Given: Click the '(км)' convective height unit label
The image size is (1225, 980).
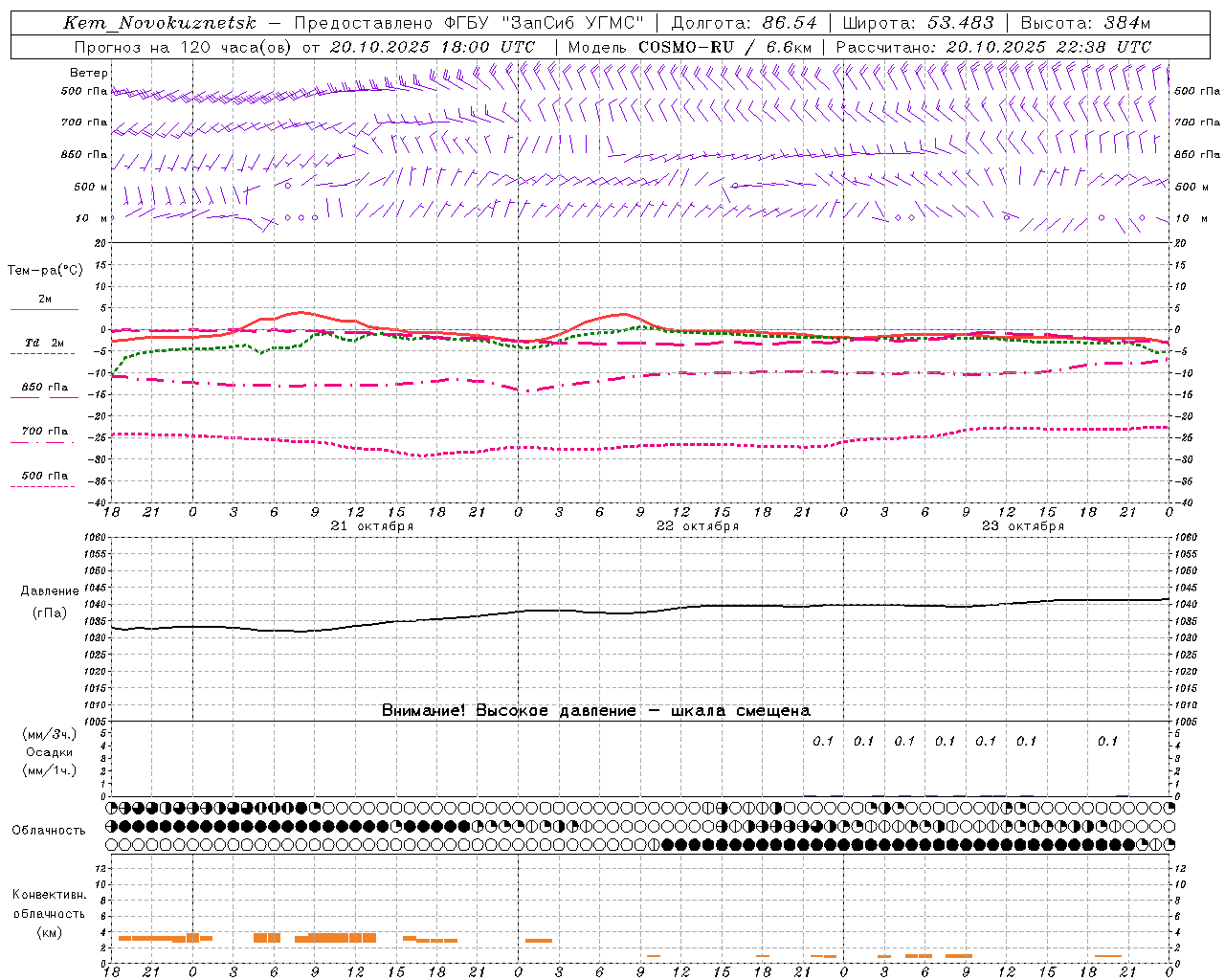Looking at the screenshot, I should pos(50,932).
